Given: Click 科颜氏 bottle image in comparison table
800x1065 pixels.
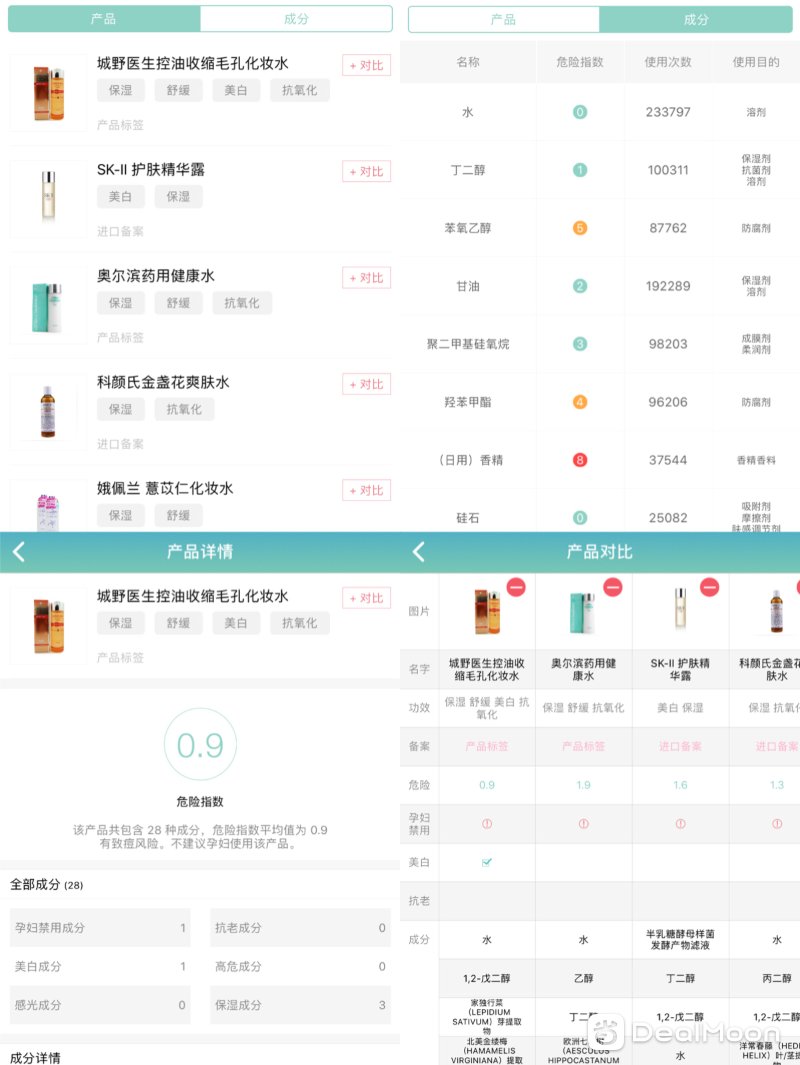Looking at the screenshot, I should tap(777, 611).
